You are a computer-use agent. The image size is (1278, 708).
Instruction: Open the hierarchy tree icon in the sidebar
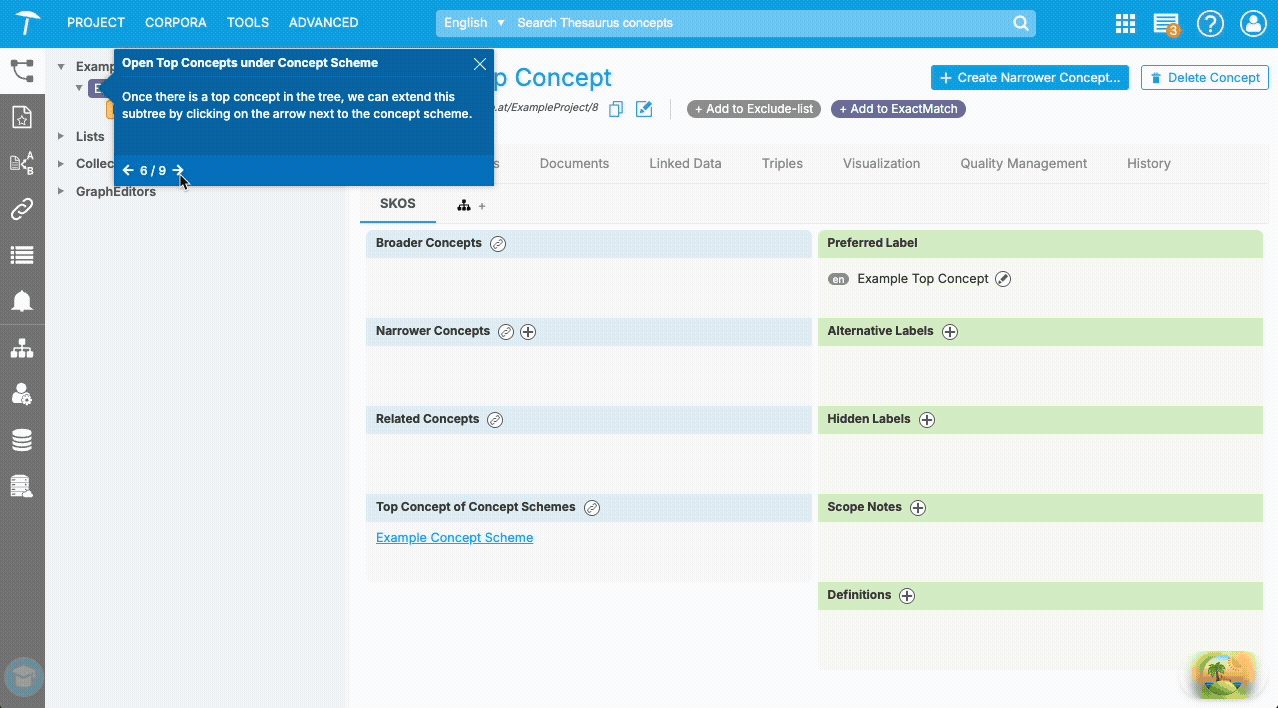tap(22, 348)
